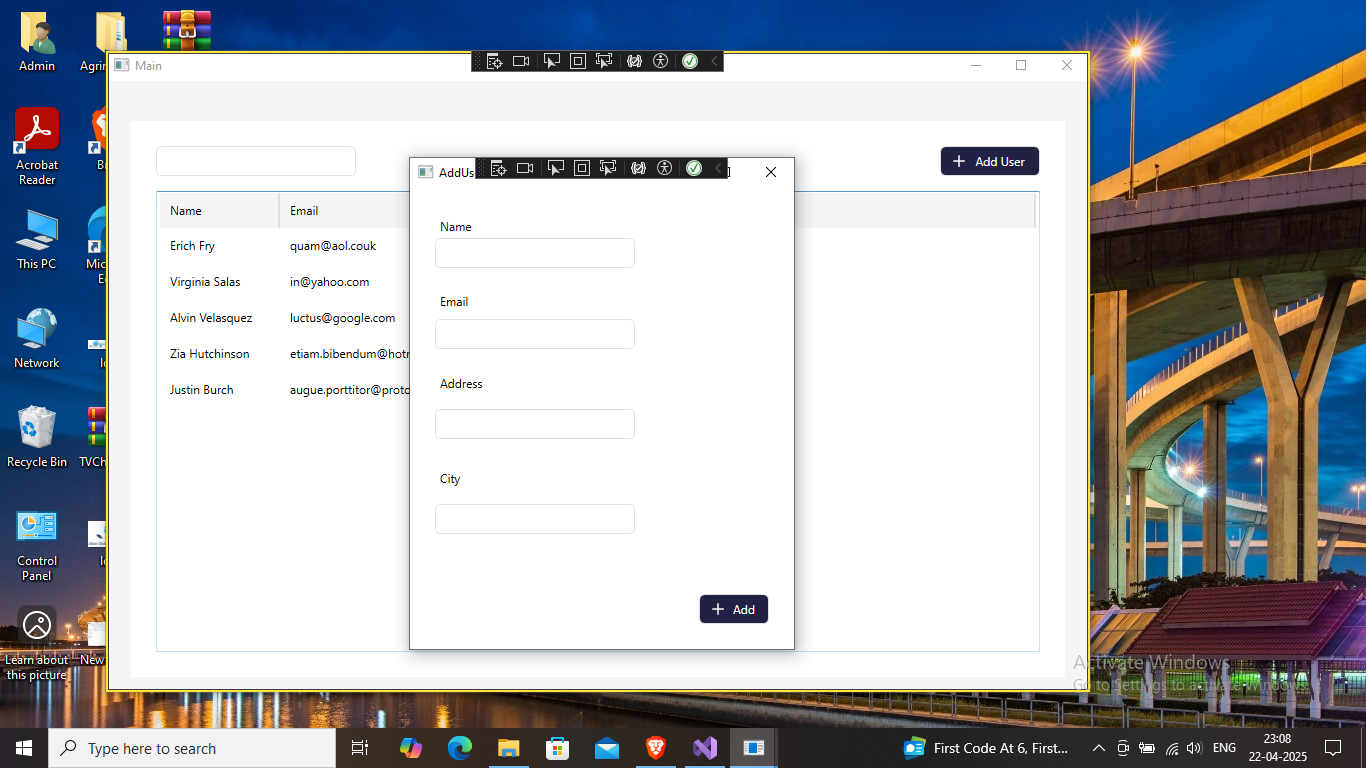The width and height of the screenshot is (1366, 768).
Task: Click accessibility scan icon in AddUser debug toolbar
Action: tap(665, 168)
